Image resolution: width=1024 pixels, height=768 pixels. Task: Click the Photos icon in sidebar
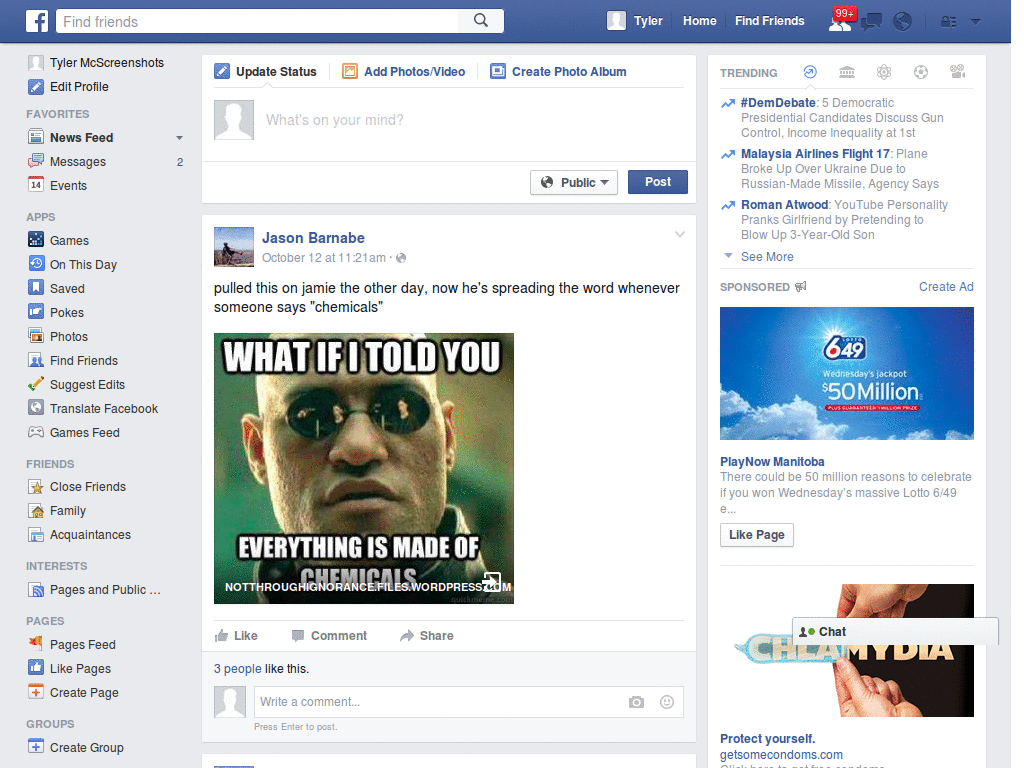click(36, 336)
